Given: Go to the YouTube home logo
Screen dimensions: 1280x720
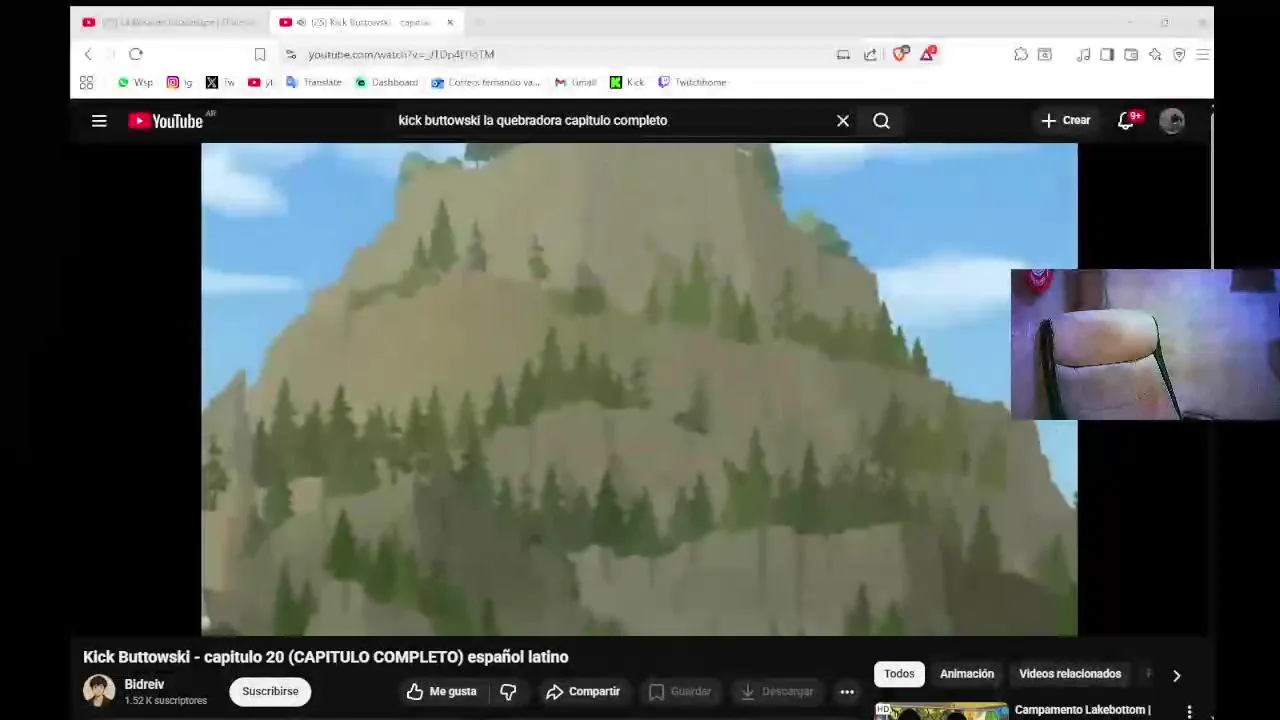Looking at the screenshot, I should tap(166, 121).
